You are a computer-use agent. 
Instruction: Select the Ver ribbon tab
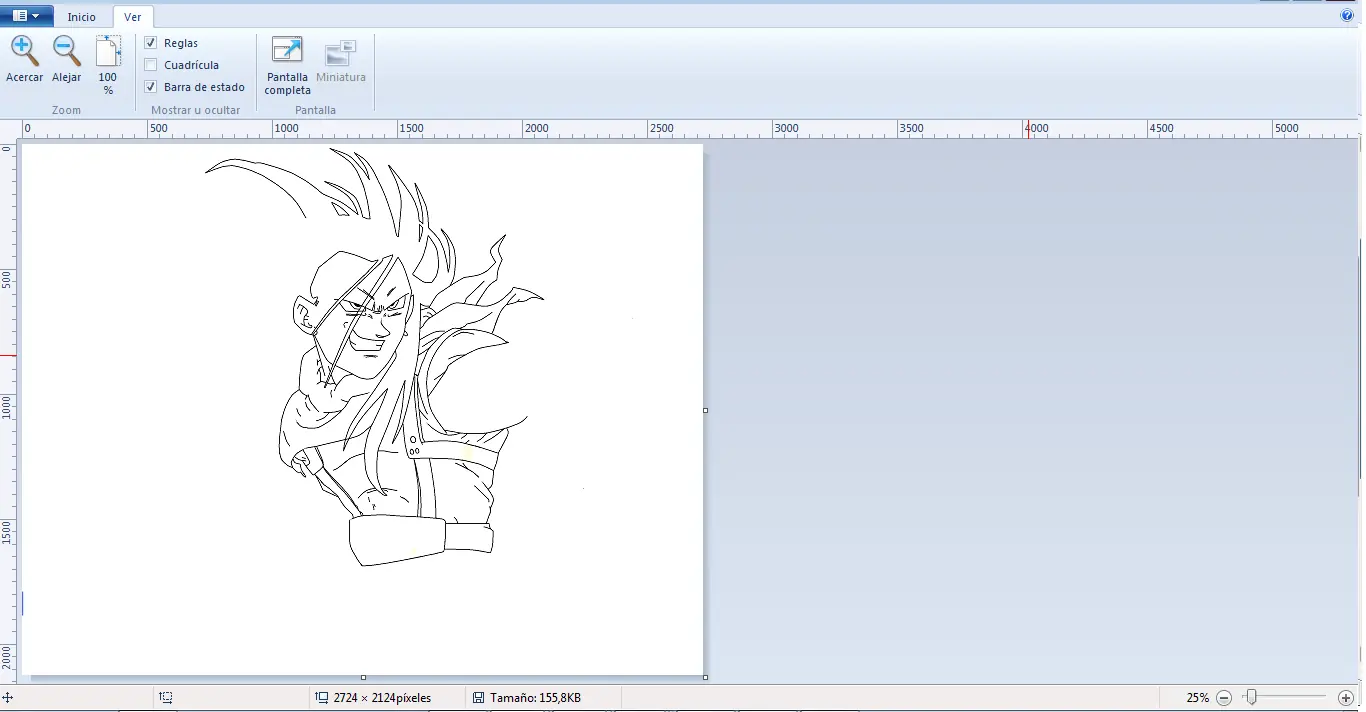(x=133, y=17)
